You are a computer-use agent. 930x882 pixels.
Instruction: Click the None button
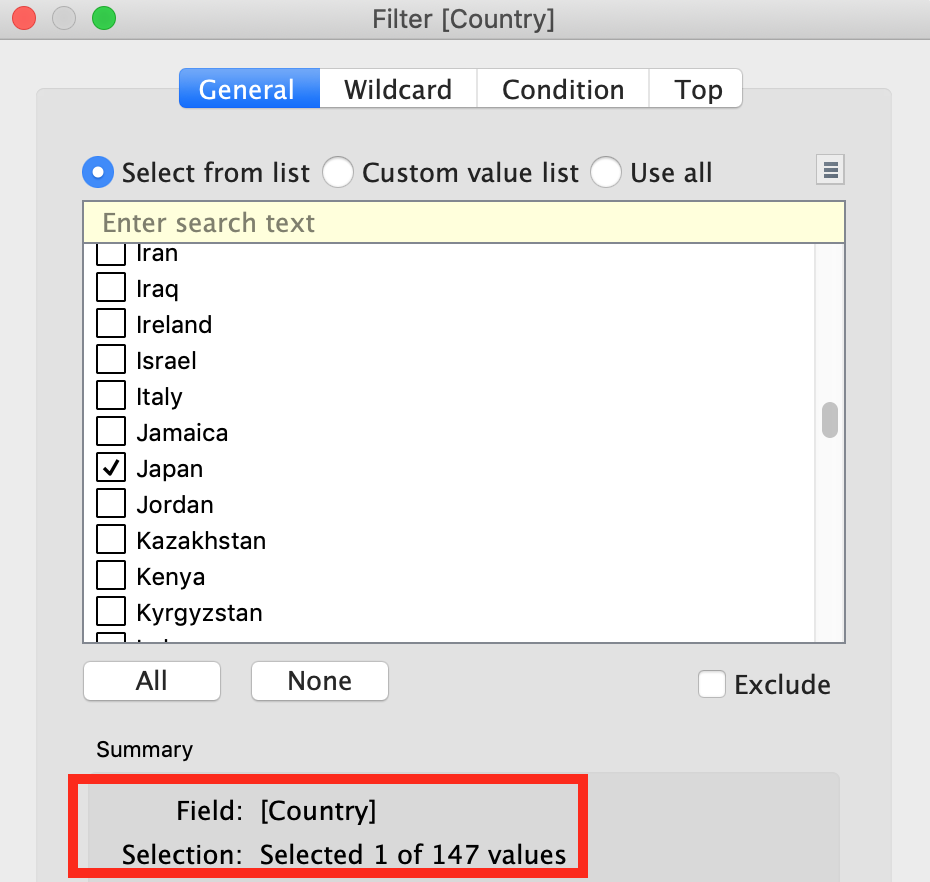click(x=319, y=681)
